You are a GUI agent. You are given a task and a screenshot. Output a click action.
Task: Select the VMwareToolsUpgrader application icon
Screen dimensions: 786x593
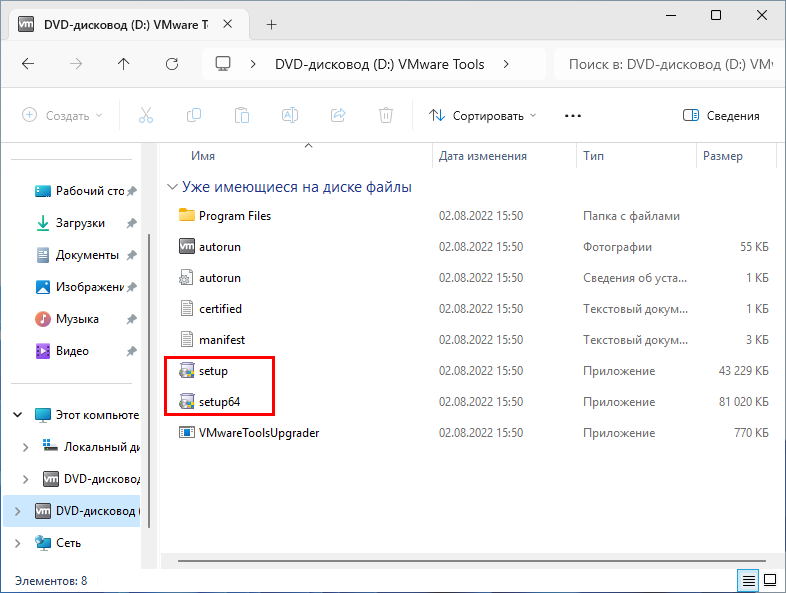click(x=186, y=433)
